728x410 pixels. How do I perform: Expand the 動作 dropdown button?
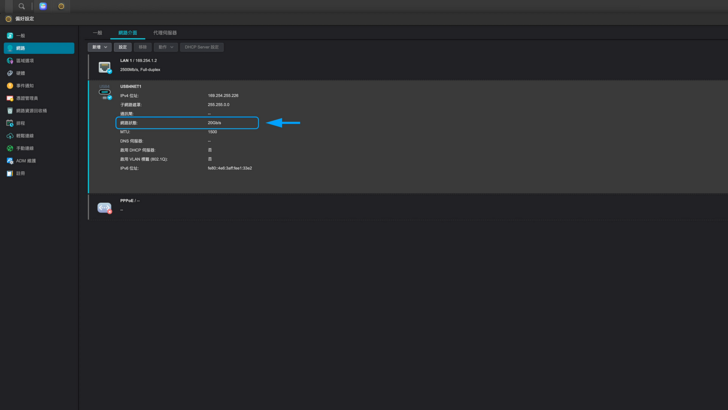pyautogui.click(x=166, y=47)
